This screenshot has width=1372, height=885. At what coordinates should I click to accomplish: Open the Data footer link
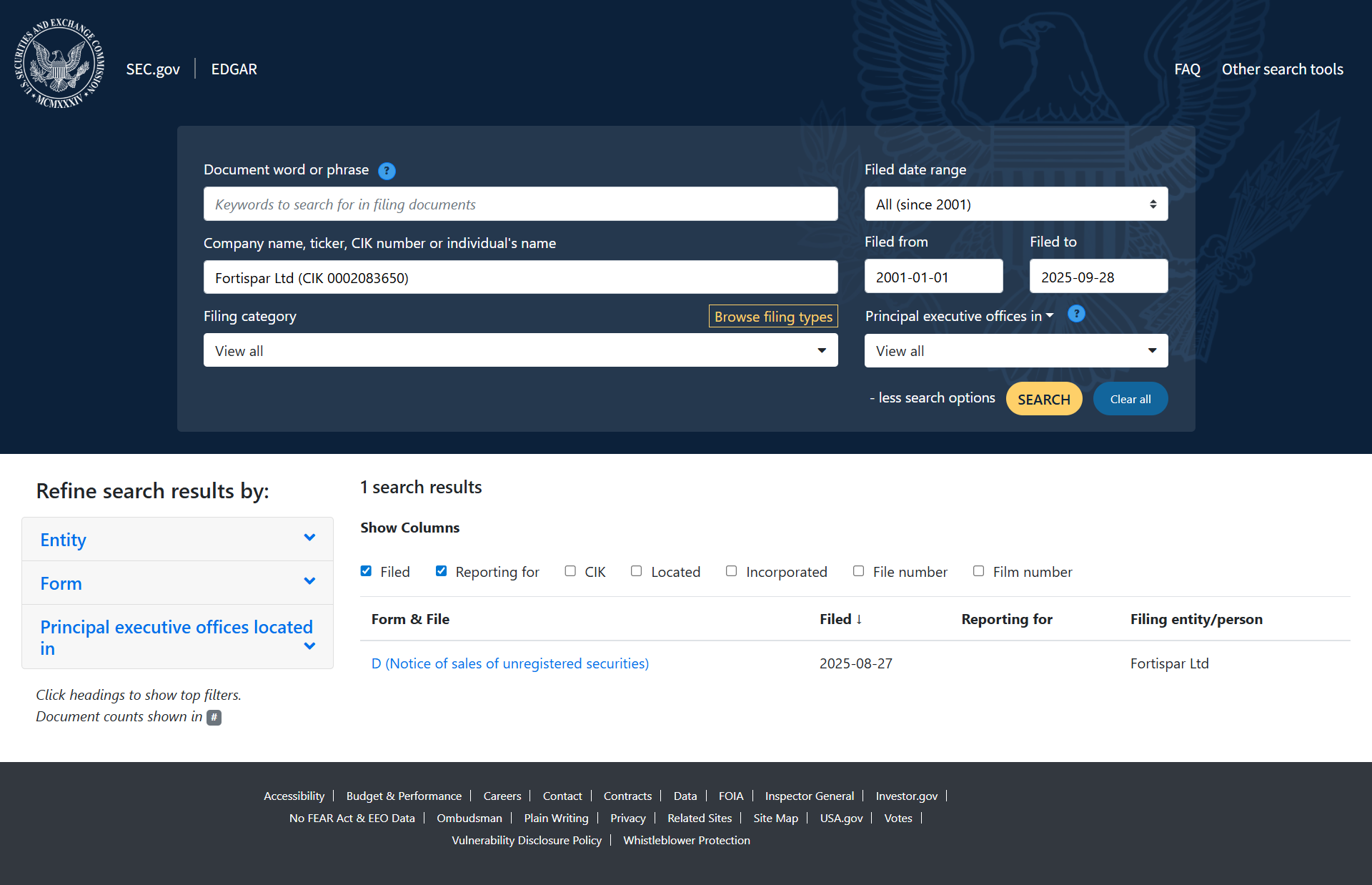[x=685, y=796]
